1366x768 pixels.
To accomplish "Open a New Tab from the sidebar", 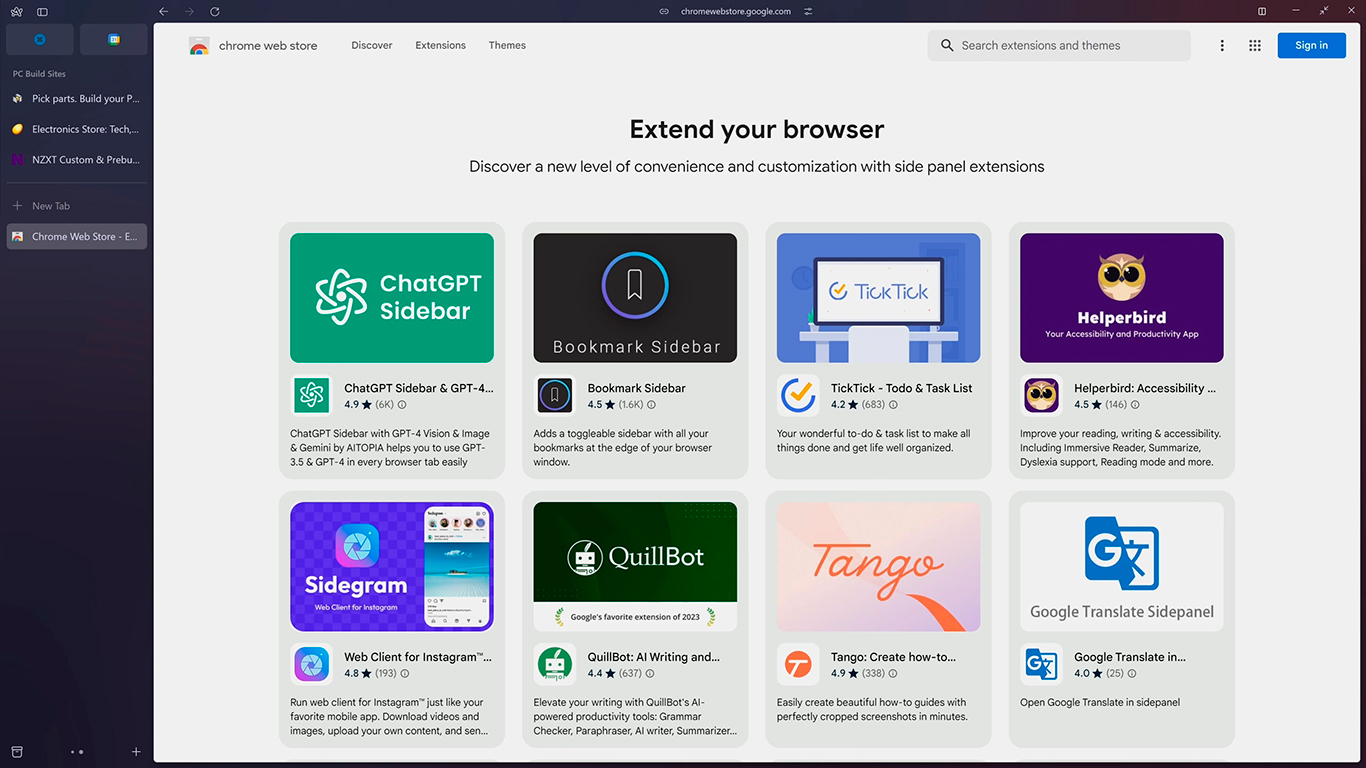I will (77, 206).
